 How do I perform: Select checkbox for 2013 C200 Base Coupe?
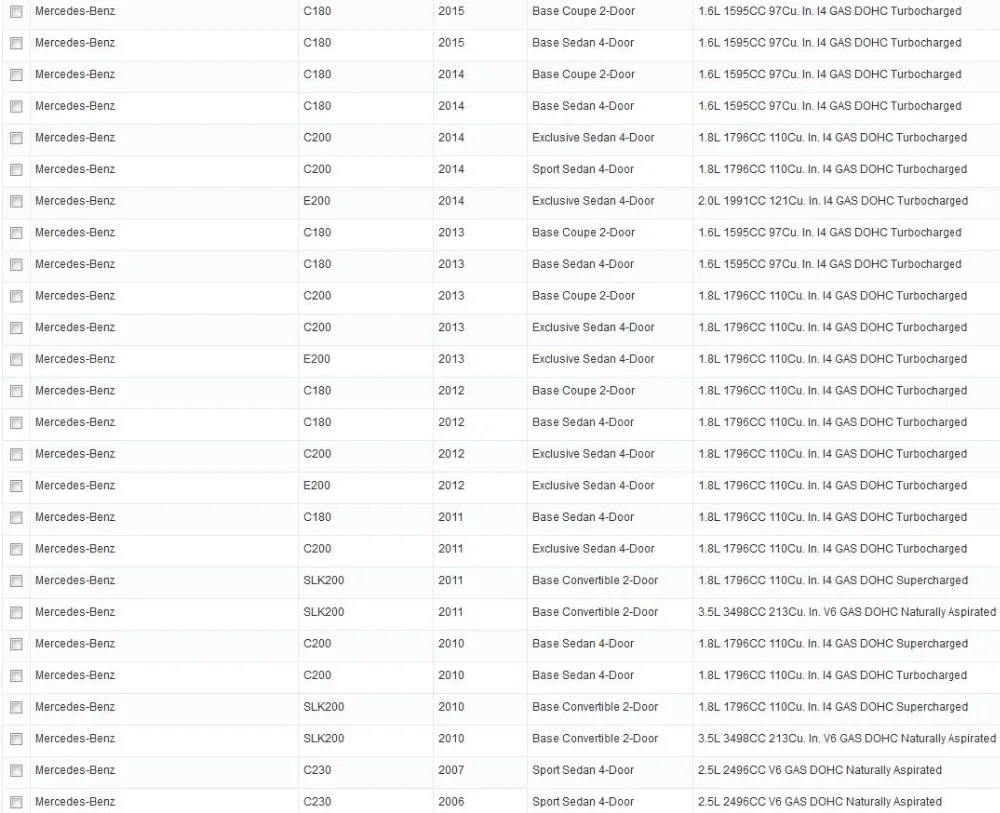pyautogui.click(x=17, y=297)
